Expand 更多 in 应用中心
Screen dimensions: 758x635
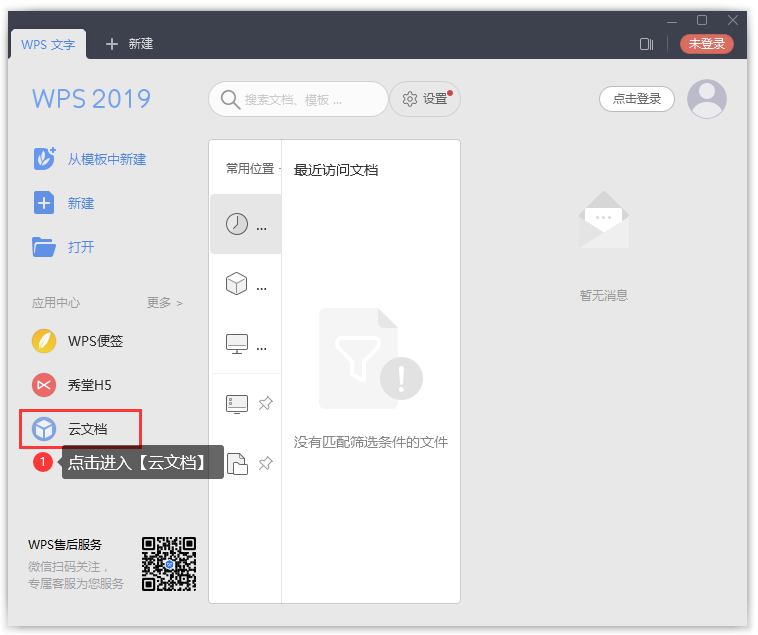tap(164, 303)
